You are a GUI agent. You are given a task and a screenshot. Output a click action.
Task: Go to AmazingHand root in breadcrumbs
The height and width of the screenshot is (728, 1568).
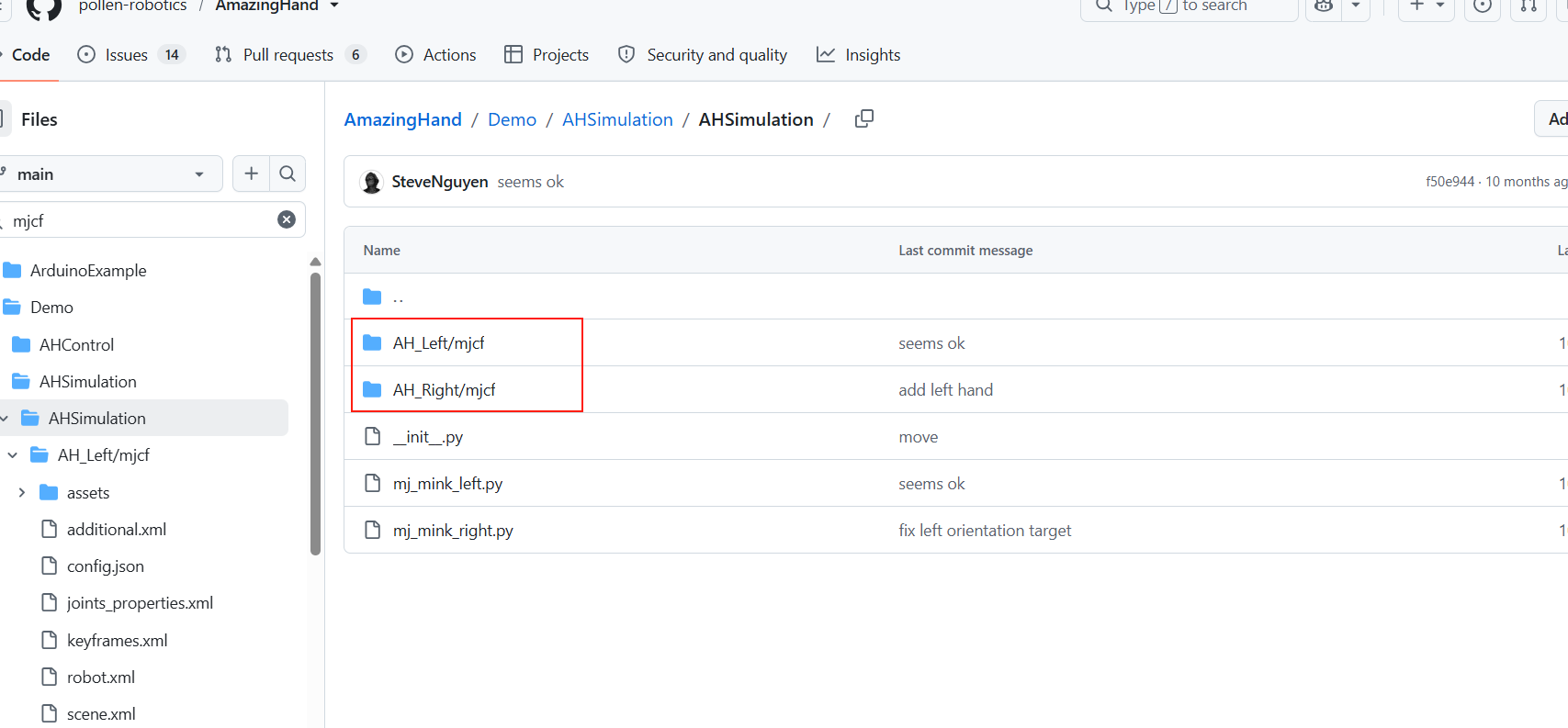click(x=403, y=119)
